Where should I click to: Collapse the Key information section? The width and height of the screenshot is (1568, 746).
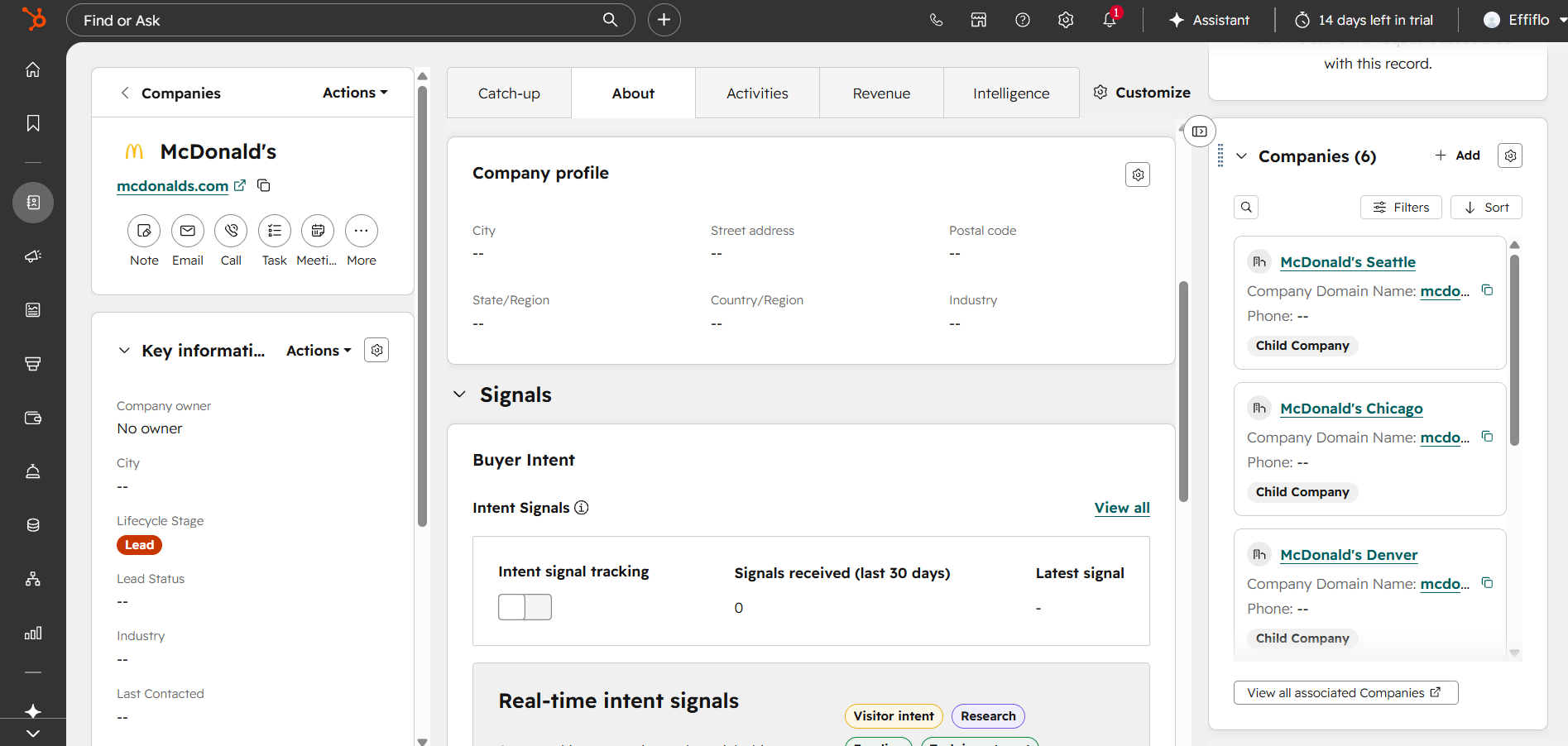click(x=124, y=351)
